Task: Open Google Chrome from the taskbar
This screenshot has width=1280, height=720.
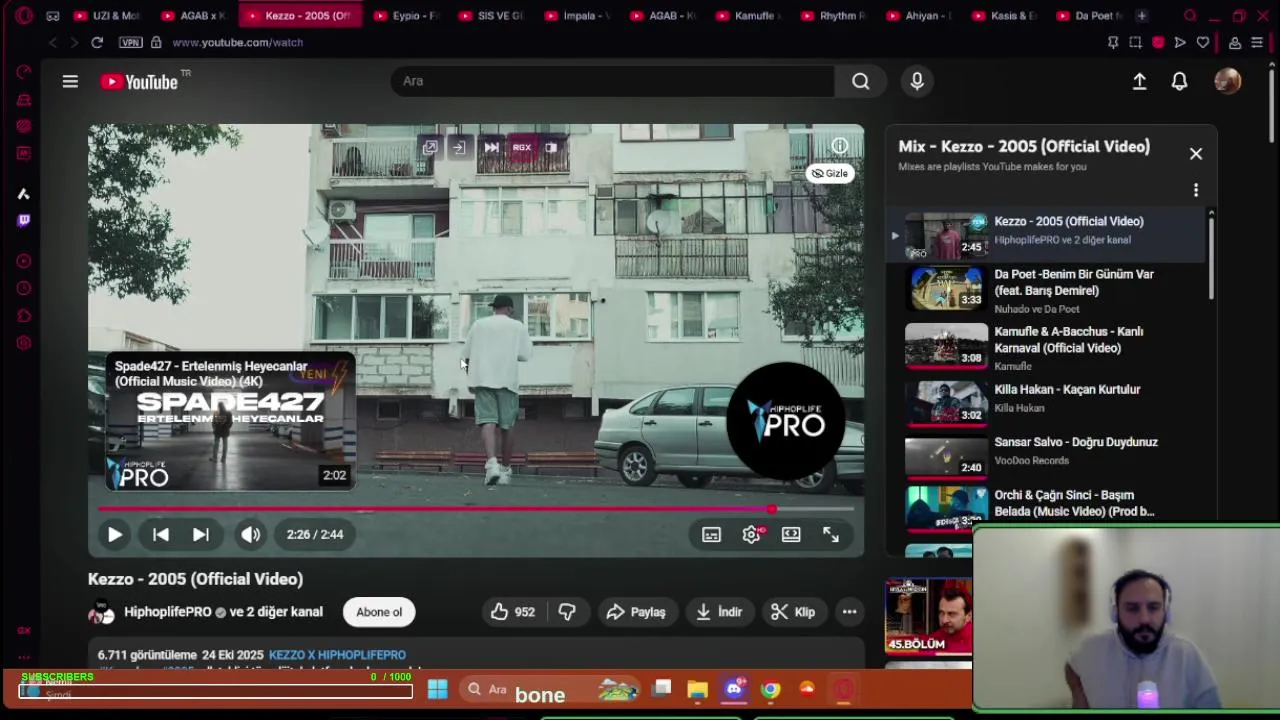Action: (770, 689)
